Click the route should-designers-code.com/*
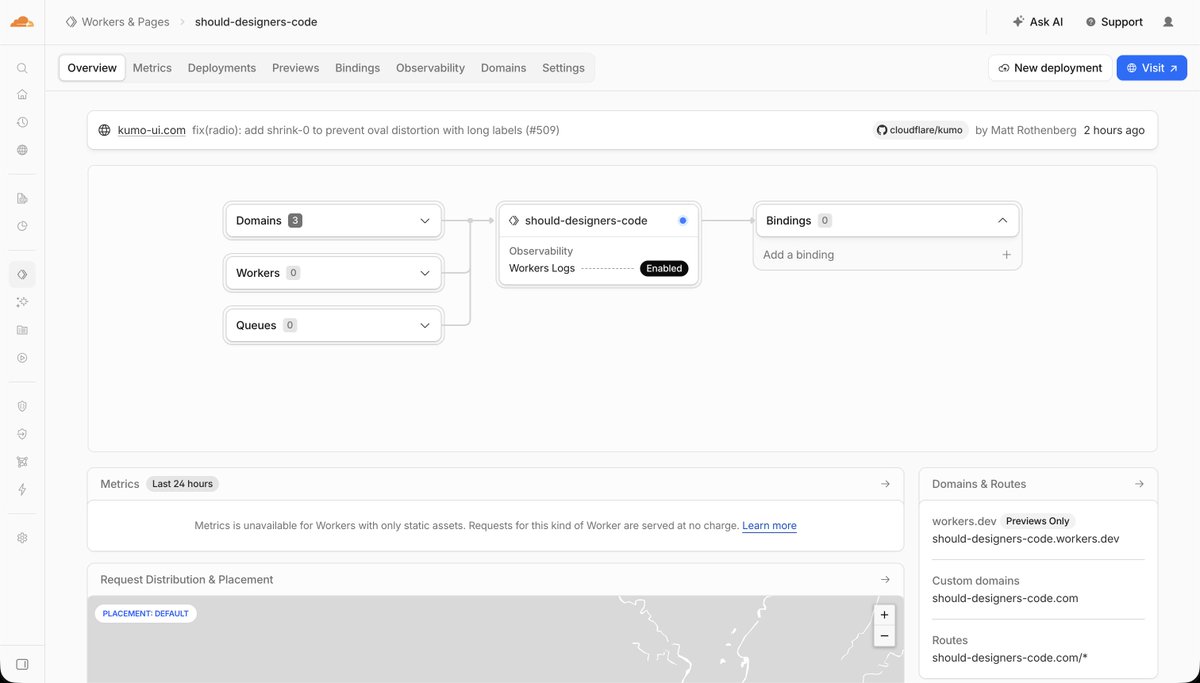The image size is (1200, 683). (1009, 658)
